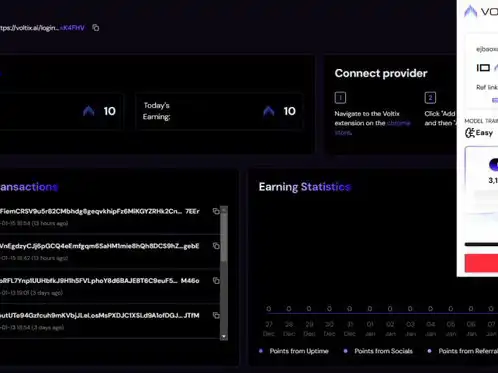Screen dimensions: 498x373
Task: Copy the transaction hash ending in JTfM
Action: coord(216,315)
